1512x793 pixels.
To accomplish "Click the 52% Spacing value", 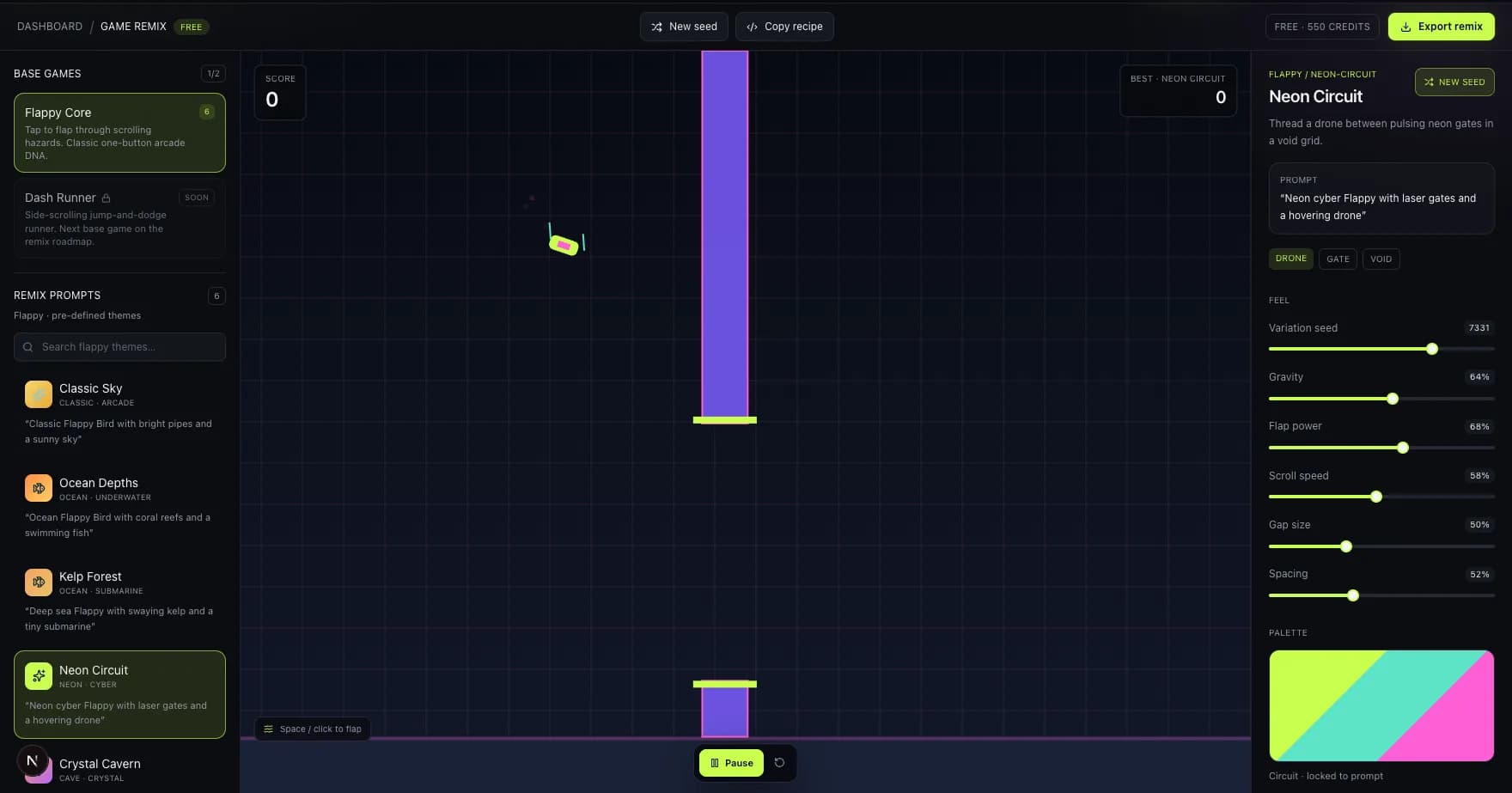I will [x=1479, y=574].
